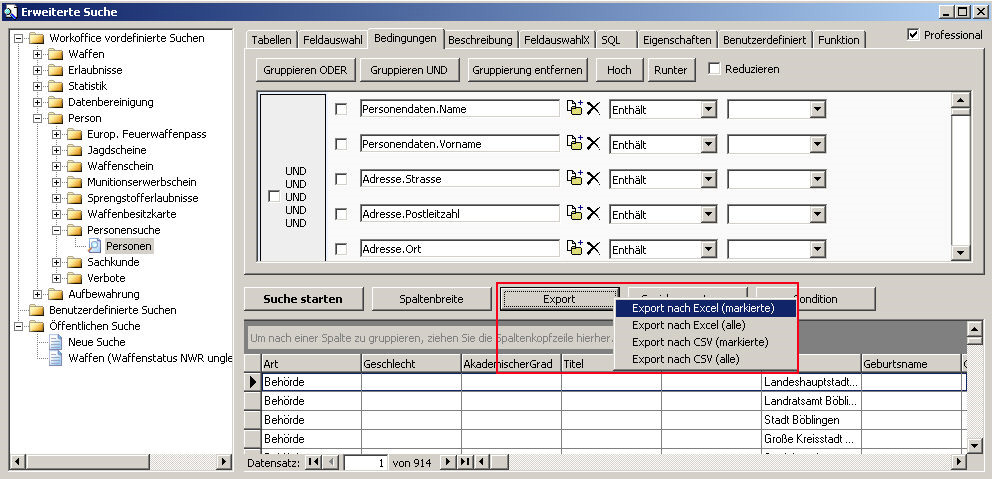Click the Adresse.Ort field name input
The height and width of the screenshot is (479, 992).
point(459,248)
